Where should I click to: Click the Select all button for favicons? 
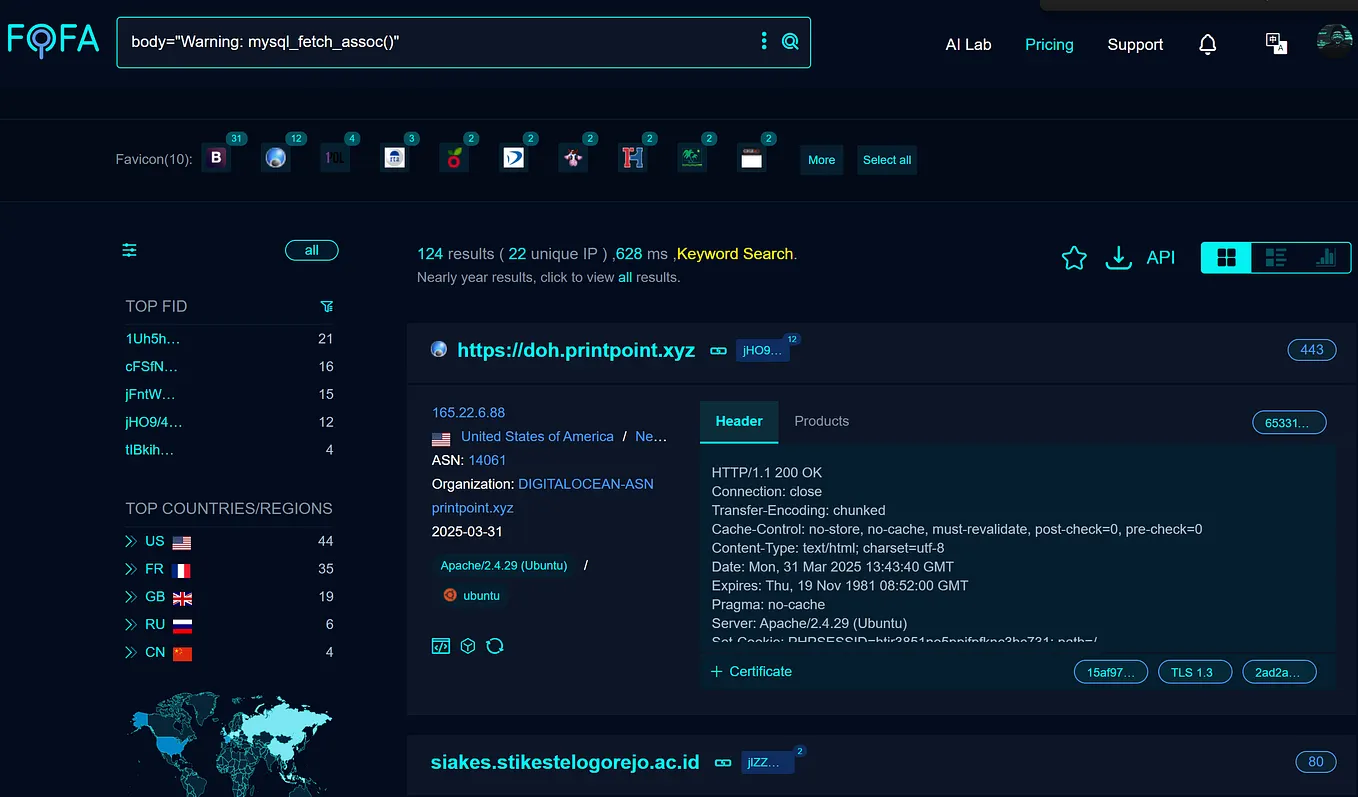pos(886,160)
